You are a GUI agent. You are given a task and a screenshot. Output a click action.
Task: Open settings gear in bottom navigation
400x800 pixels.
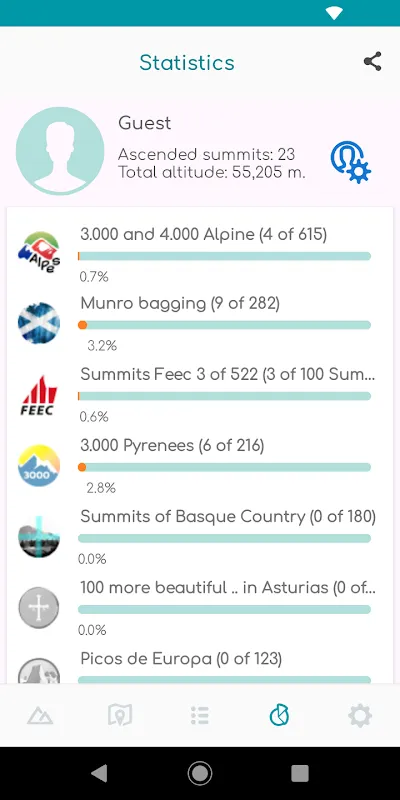(x=360, y=715)
